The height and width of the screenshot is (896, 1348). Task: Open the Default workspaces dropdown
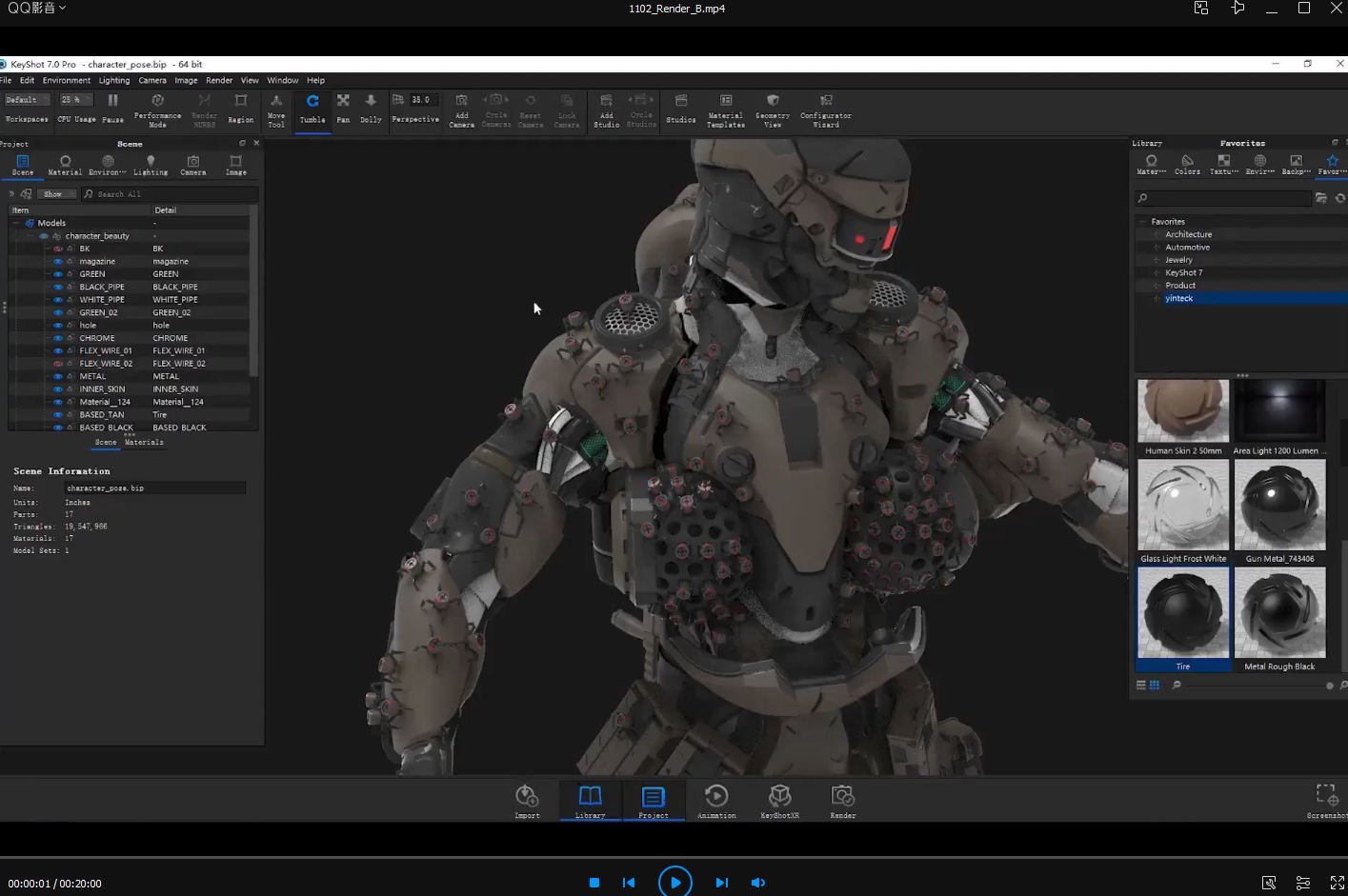[27, 100]
